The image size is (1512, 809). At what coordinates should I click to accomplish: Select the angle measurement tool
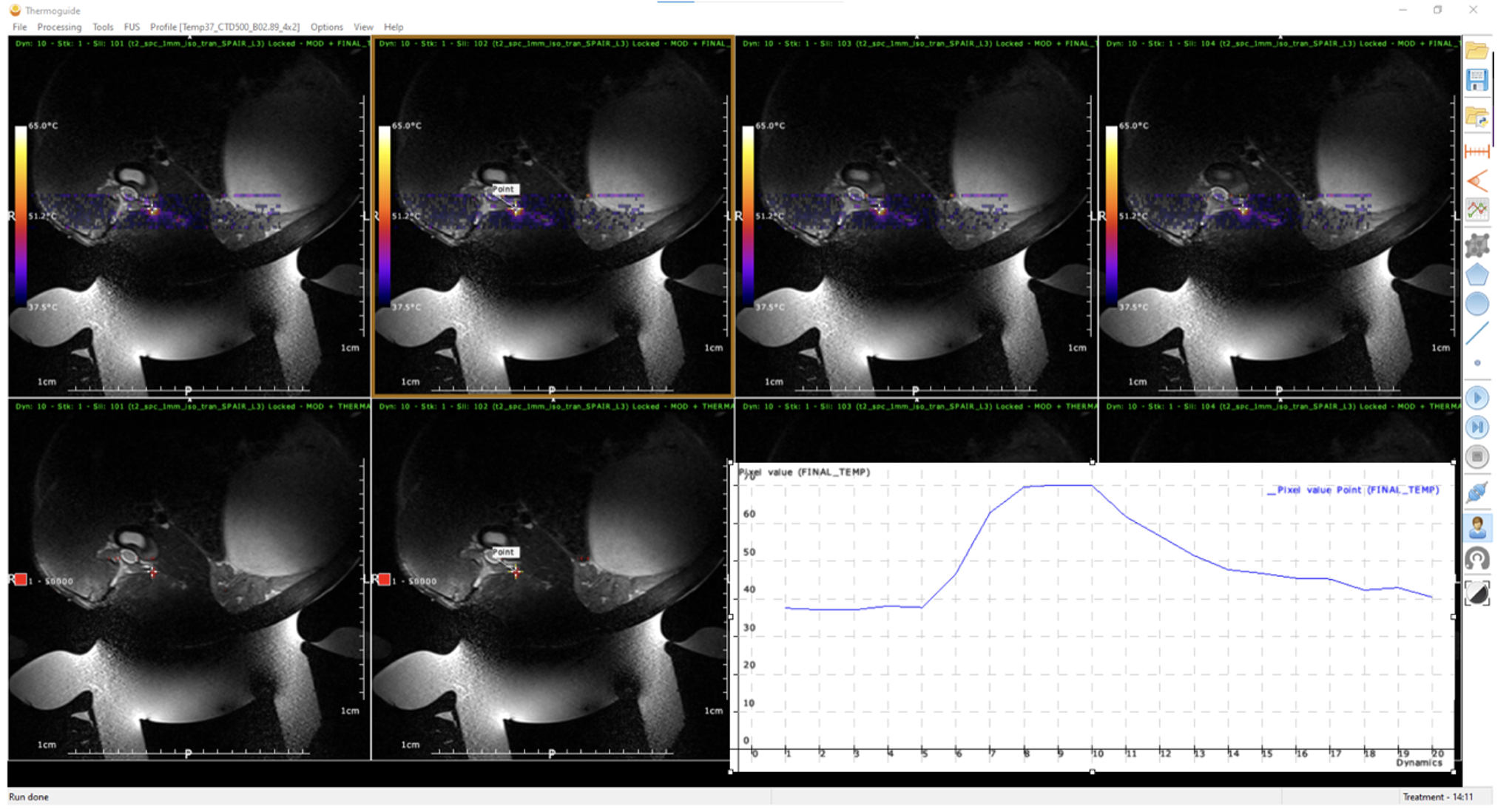1476,181
